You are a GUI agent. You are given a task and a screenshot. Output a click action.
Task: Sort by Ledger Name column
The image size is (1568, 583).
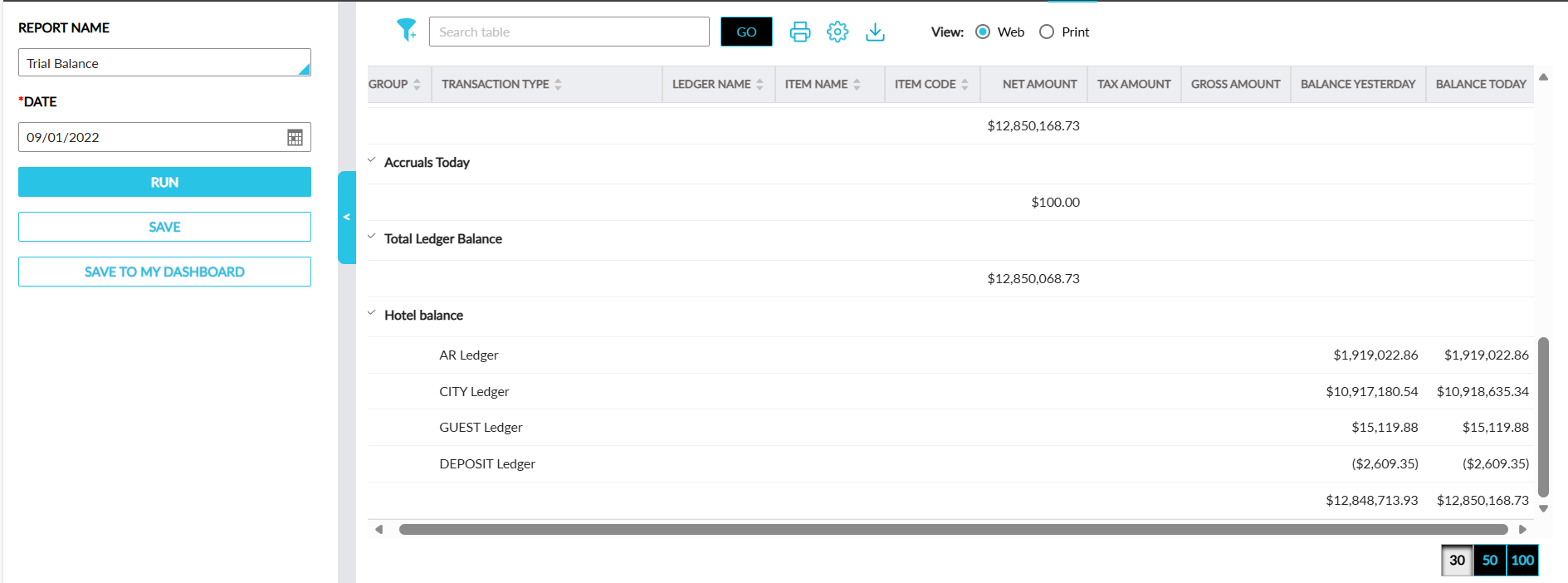(x=759, y=85)
